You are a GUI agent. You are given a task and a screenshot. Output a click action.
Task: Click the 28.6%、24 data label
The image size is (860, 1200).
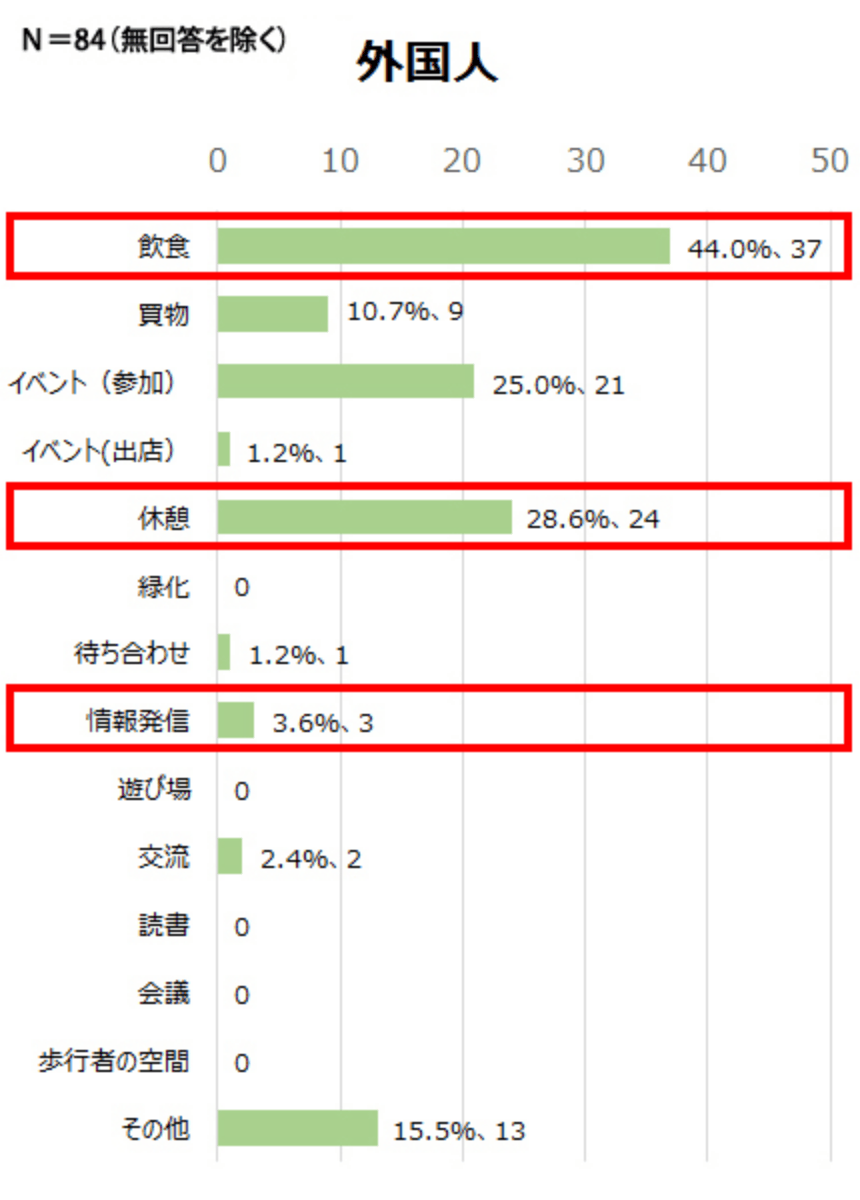[593, 519]
